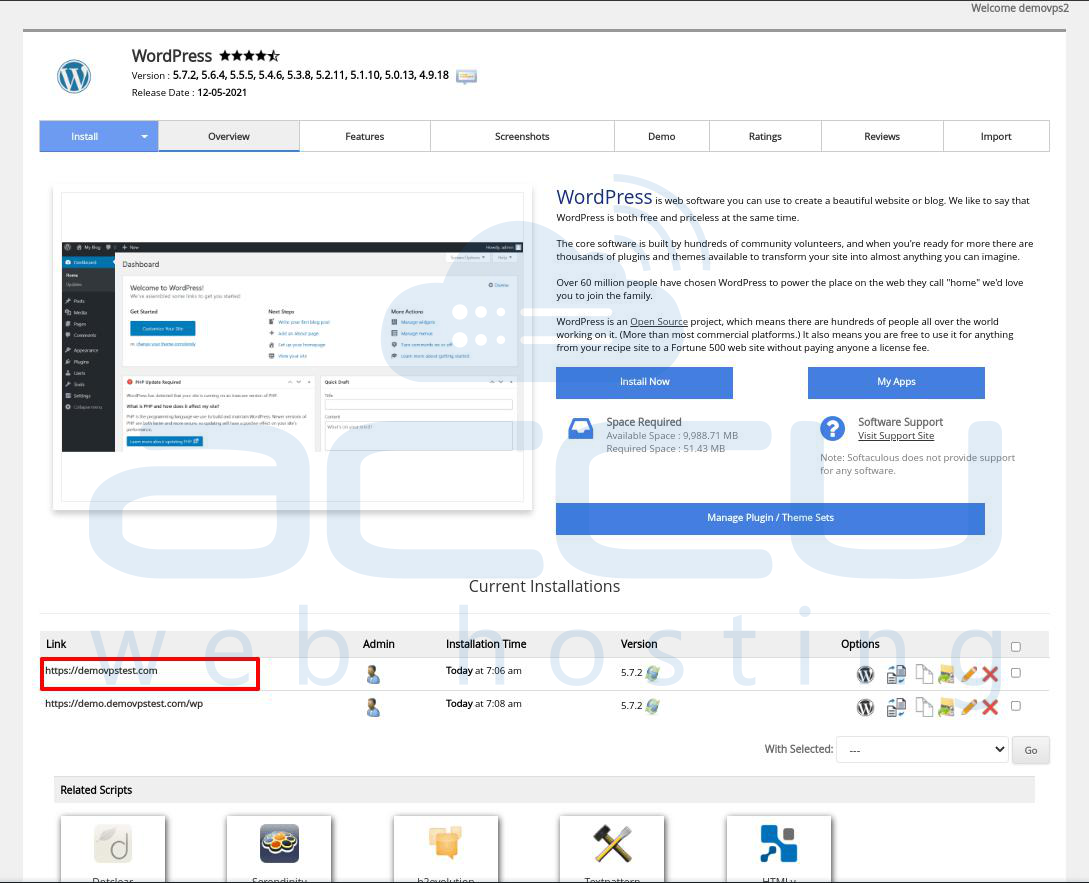The image size is (1089, 883).
Task: Click the WordPress logo beside the title
Action: 74,76
